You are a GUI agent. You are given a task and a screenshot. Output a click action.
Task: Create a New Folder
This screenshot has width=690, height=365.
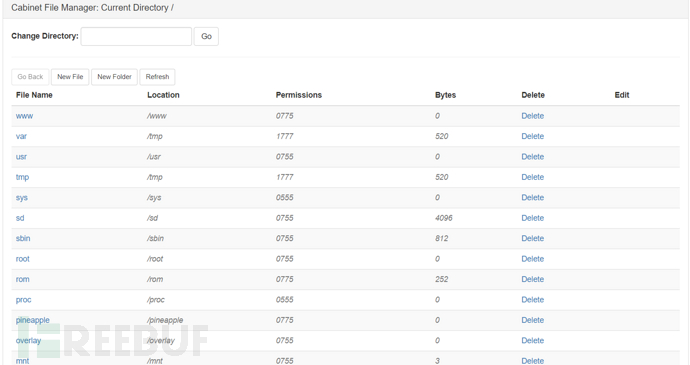114,77
